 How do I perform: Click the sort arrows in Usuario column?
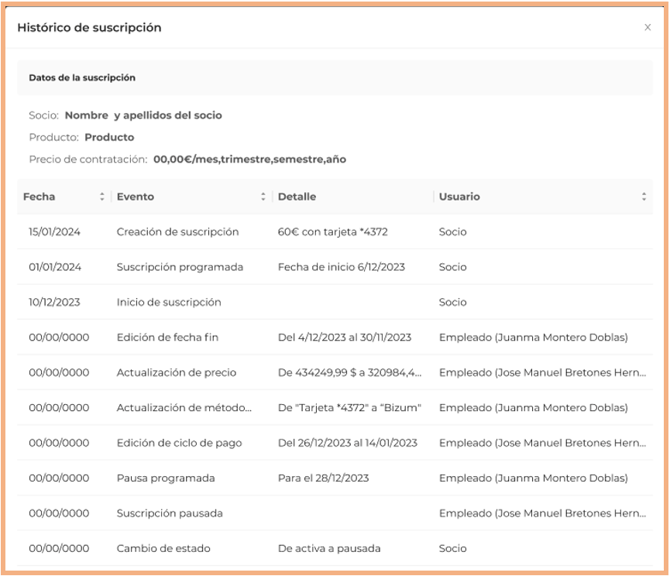643,197
